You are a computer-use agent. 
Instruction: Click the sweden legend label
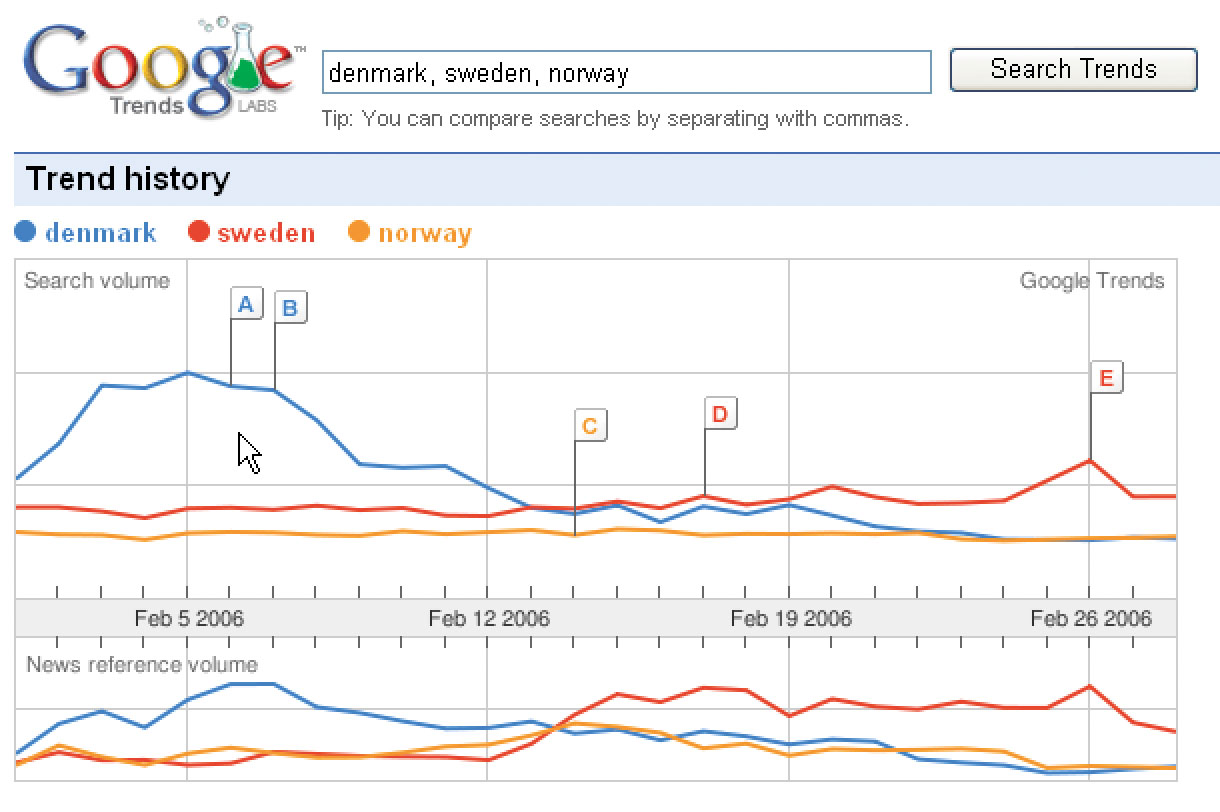pyautogui.click(x=266, y=234)
